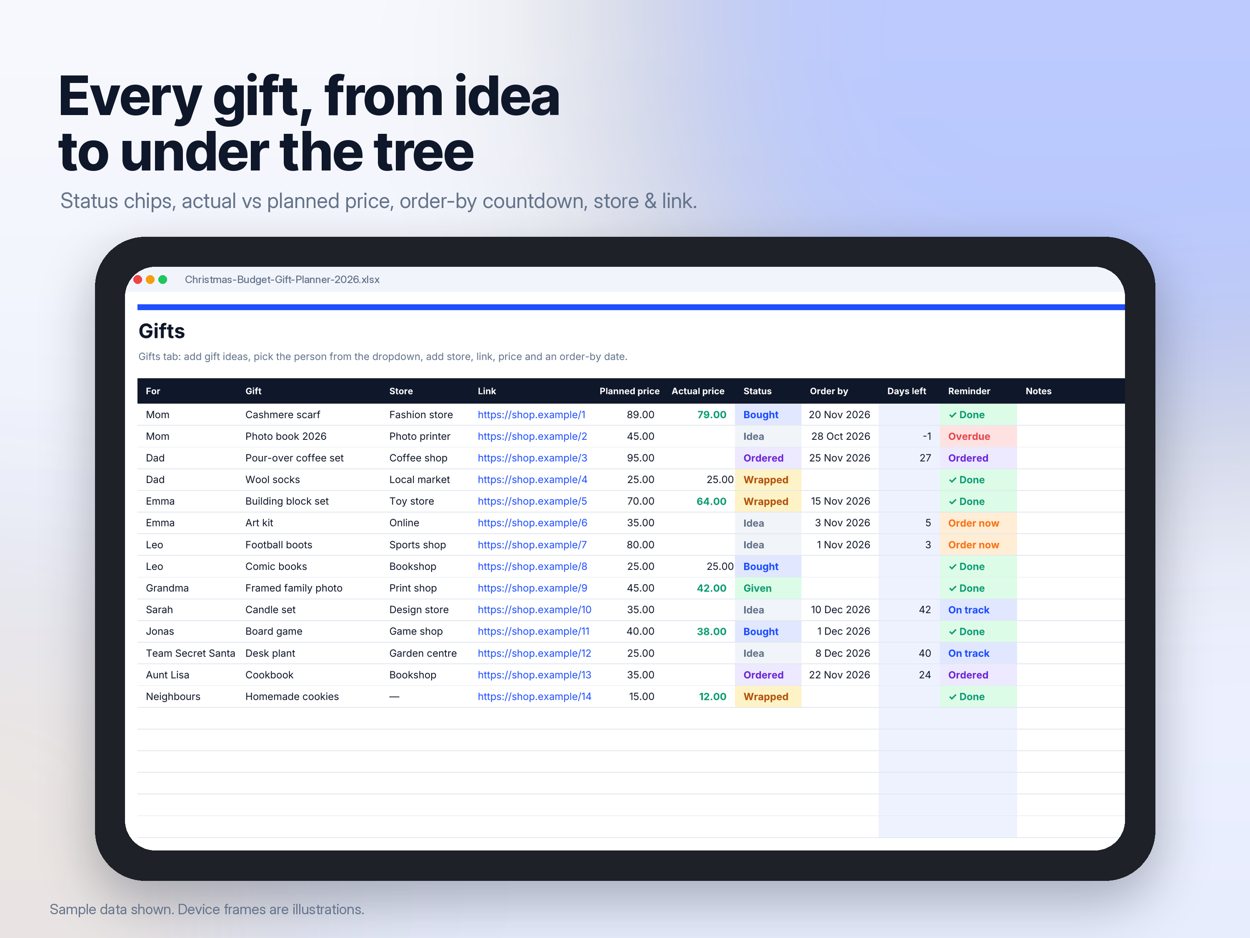
Task: Open link https://shop.example/2
Action: tap(532, 436)
